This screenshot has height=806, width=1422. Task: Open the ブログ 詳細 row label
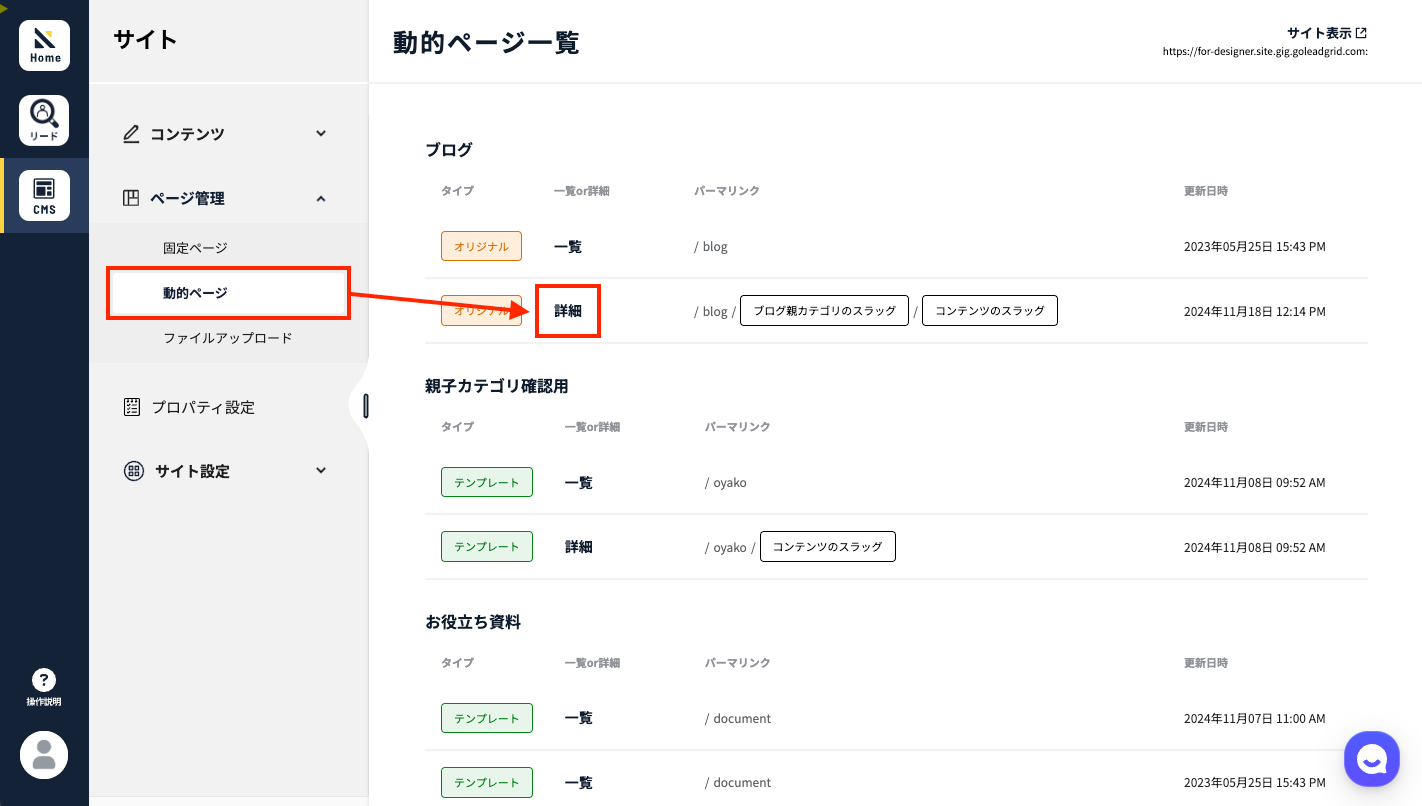(x=568, y=311)
